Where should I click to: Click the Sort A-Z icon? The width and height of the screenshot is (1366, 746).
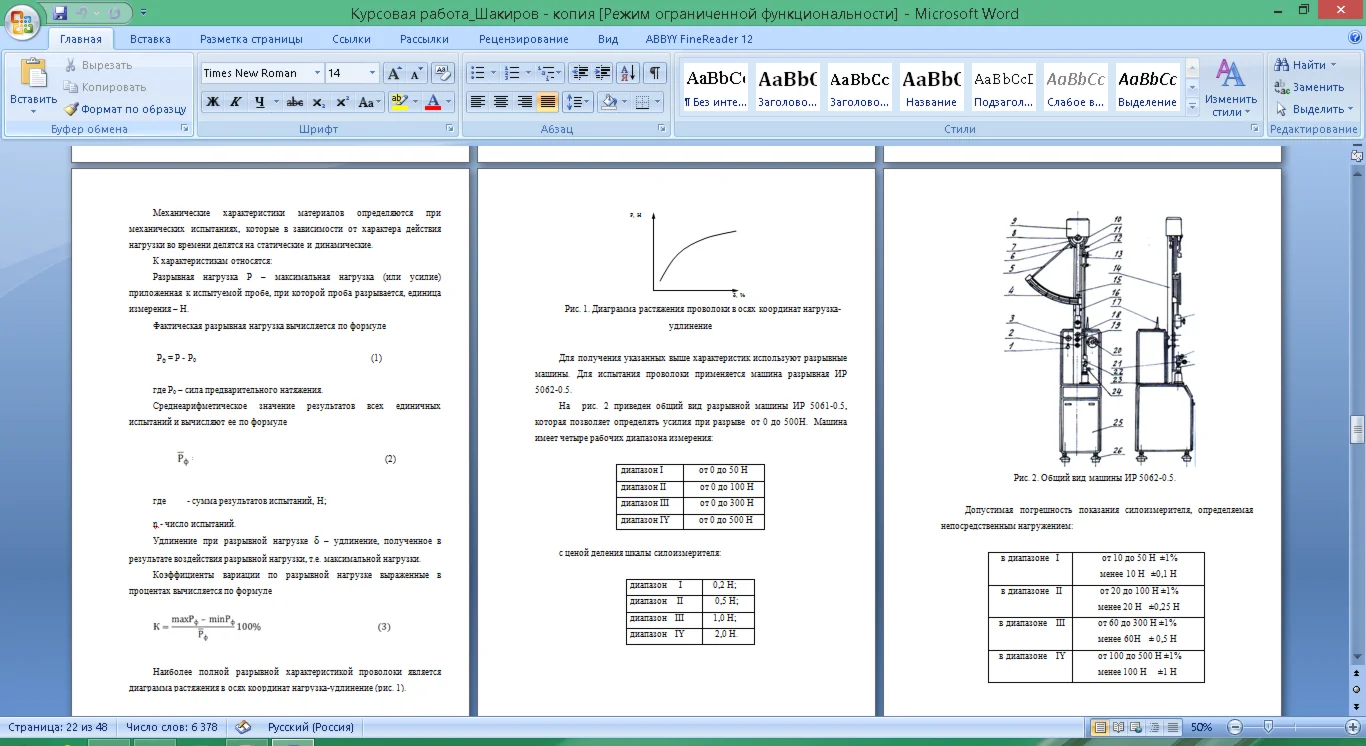click(628, 73)
